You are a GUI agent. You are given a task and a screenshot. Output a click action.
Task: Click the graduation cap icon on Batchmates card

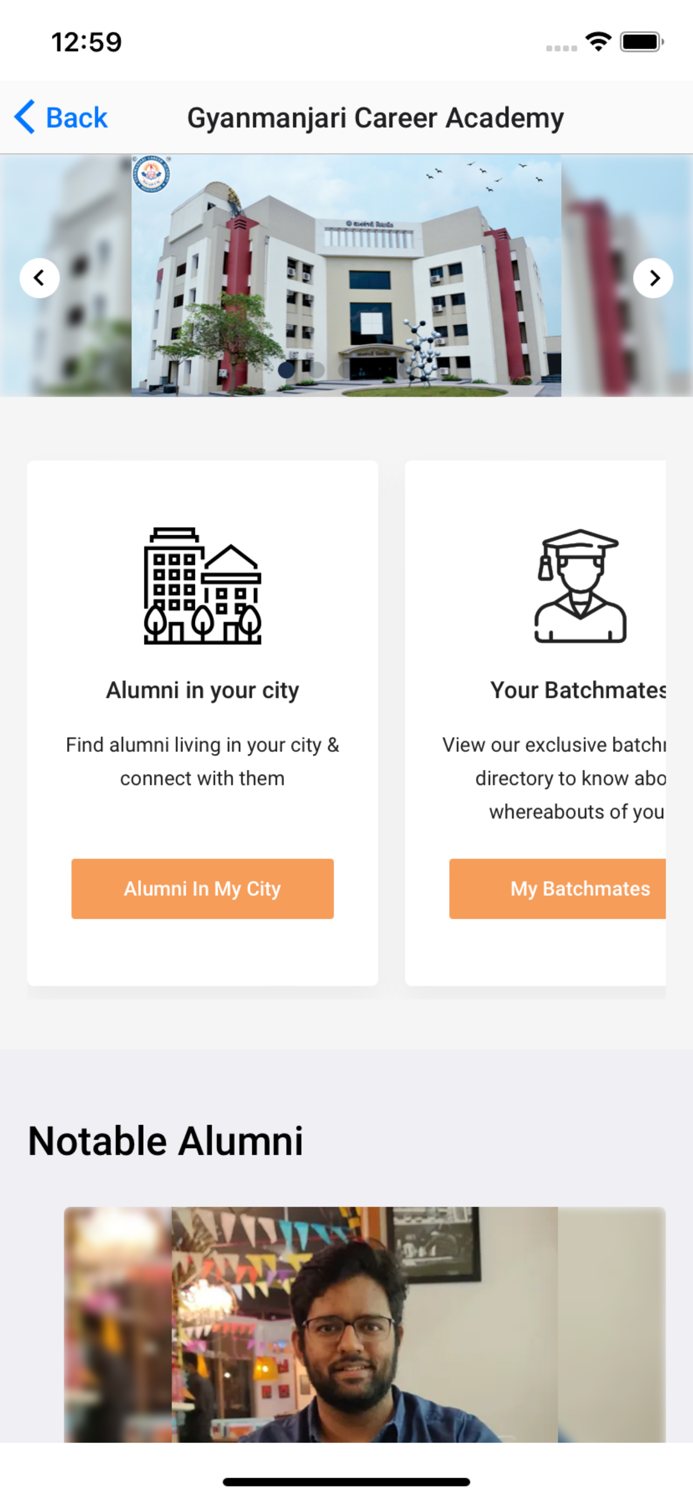click(579, 583)
